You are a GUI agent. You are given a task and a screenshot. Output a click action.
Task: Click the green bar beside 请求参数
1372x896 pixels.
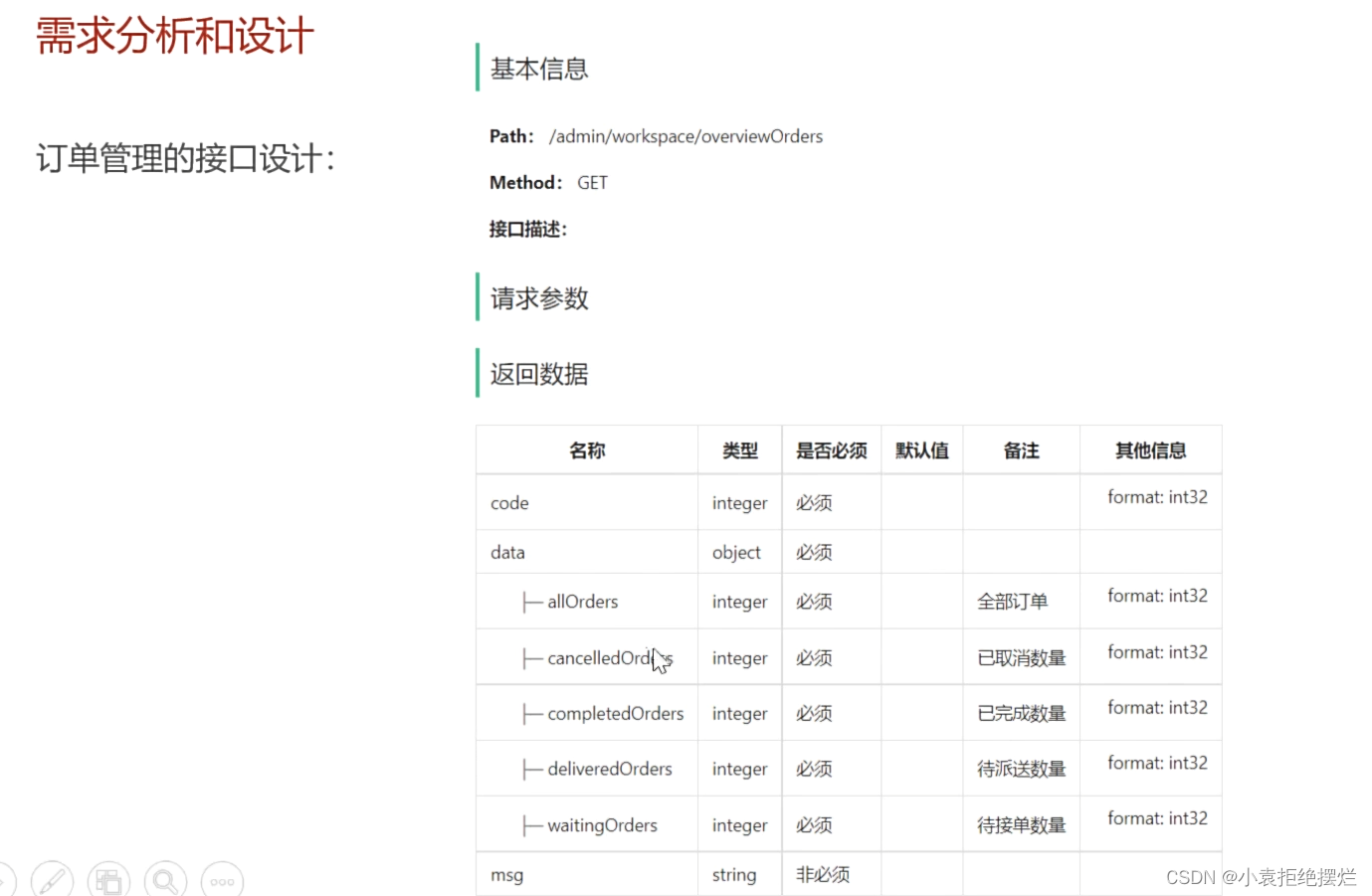tap(478, 297)
